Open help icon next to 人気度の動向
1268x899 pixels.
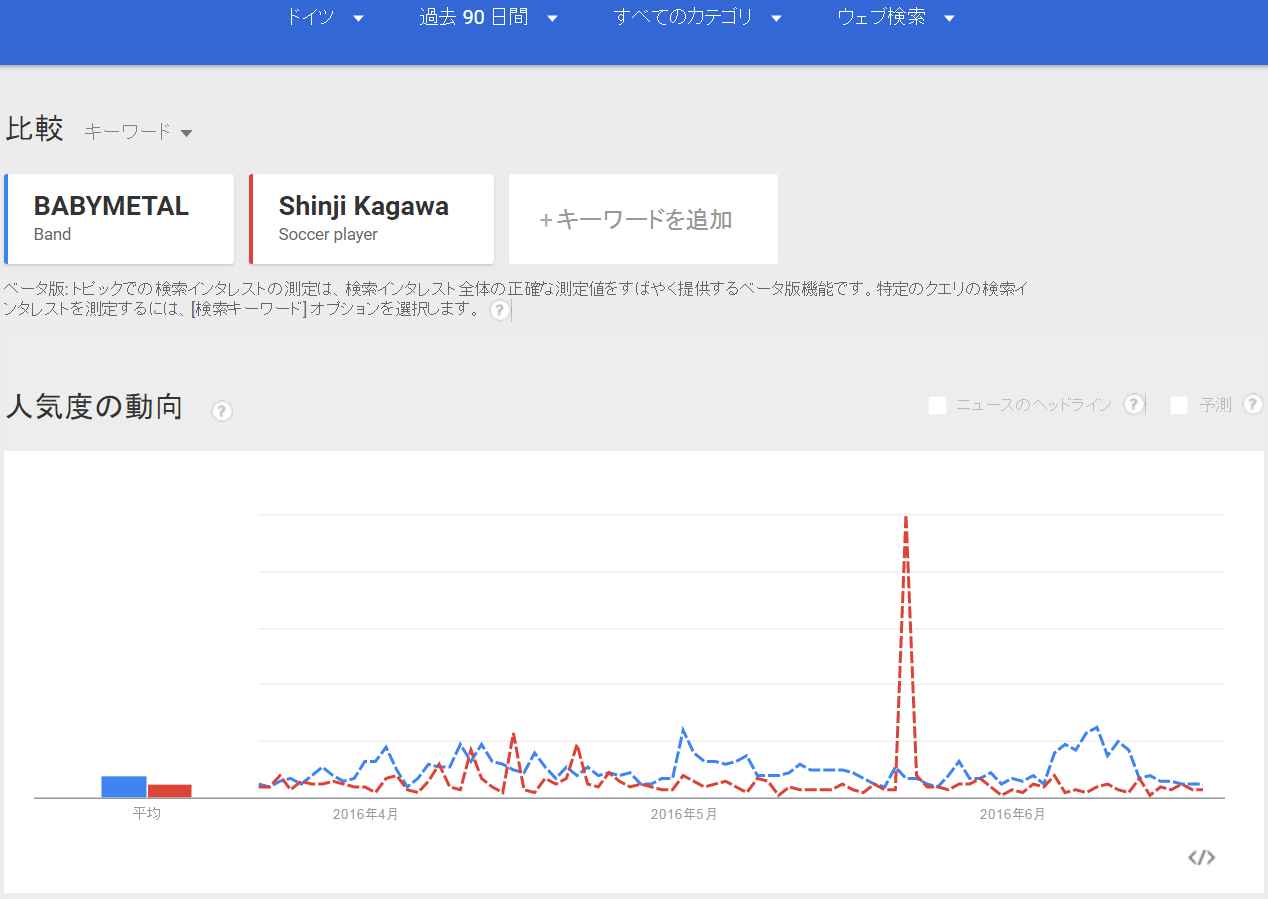tap(222, 411)
